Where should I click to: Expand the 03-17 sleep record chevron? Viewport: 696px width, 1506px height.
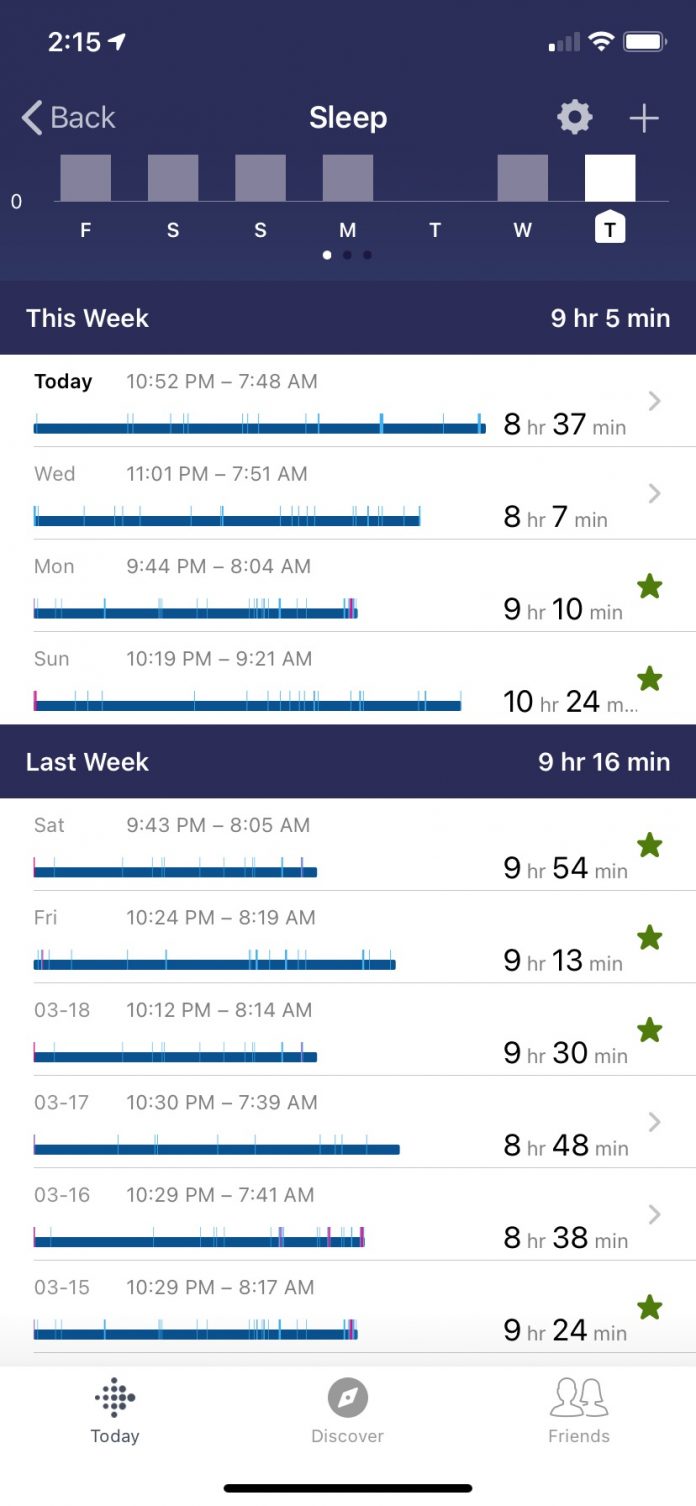coord(655,1122)
